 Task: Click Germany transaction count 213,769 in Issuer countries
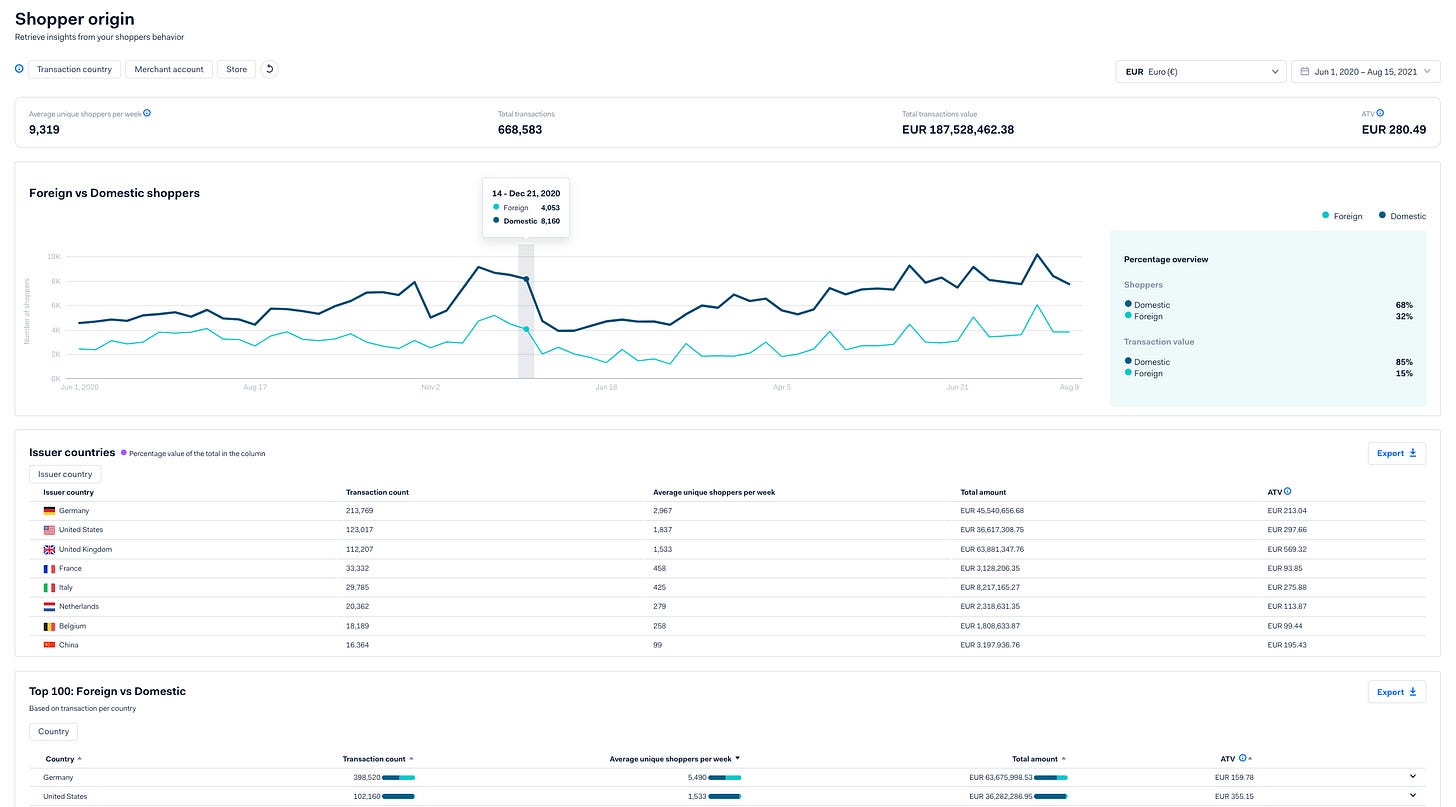pyautogui.click(x=359, y=511)
